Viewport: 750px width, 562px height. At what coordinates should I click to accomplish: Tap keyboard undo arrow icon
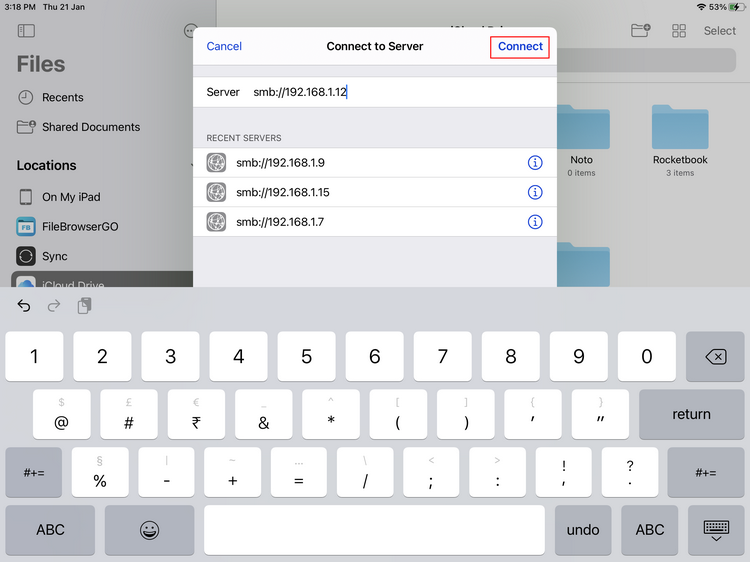[x=24, y=306]
